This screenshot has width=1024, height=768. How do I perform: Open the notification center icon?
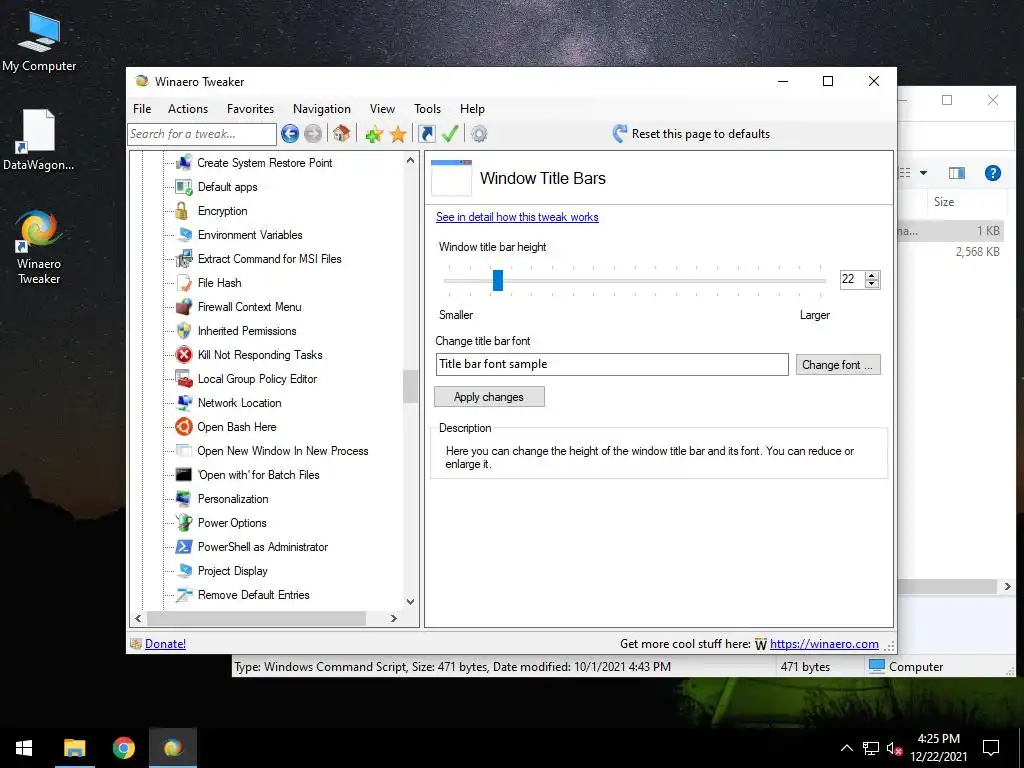[991, 748]
